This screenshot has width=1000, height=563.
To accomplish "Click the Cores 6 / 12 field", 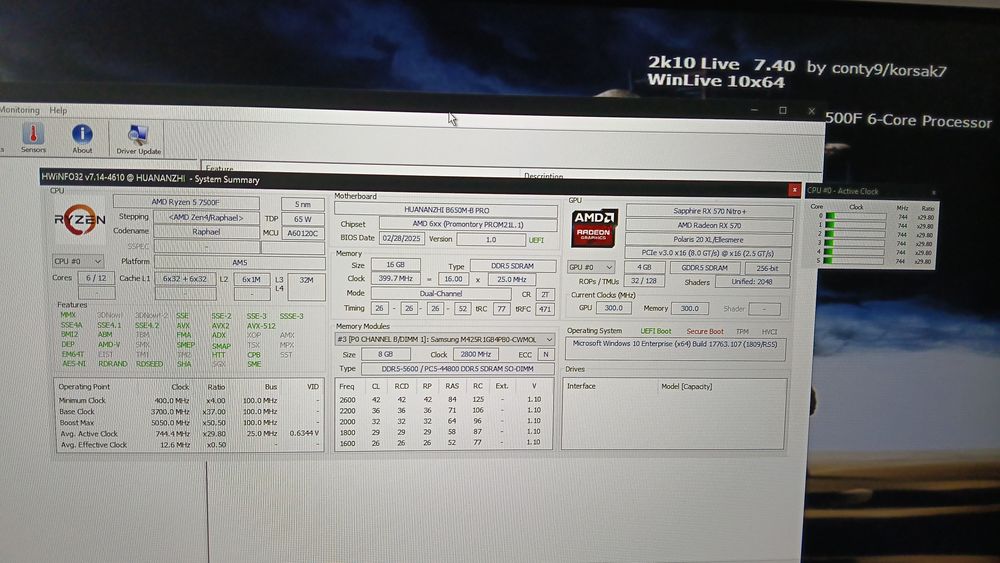I will point(96,278).
